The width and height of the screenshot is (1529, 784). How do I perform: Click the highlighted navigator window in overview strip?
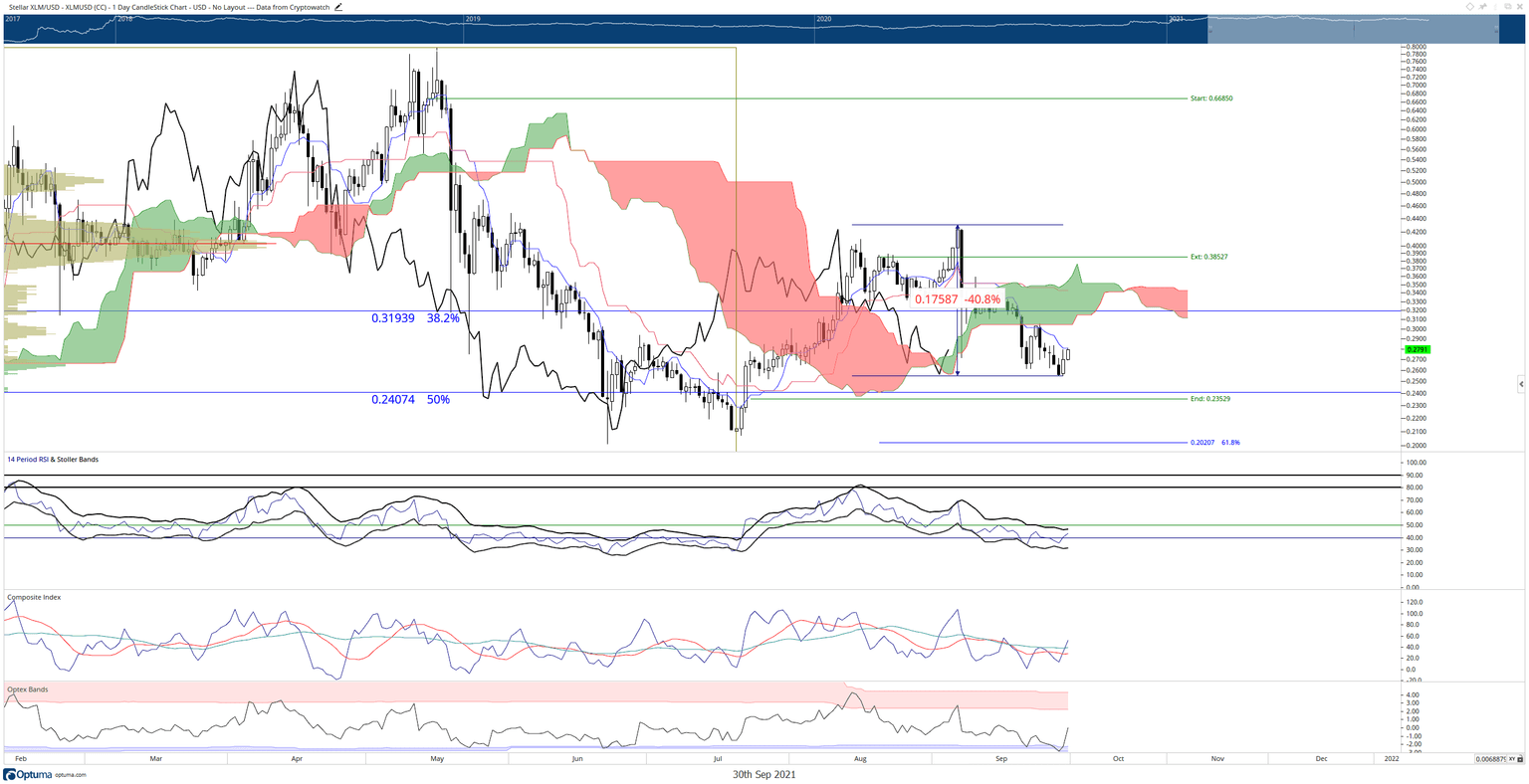(1353, 30)
